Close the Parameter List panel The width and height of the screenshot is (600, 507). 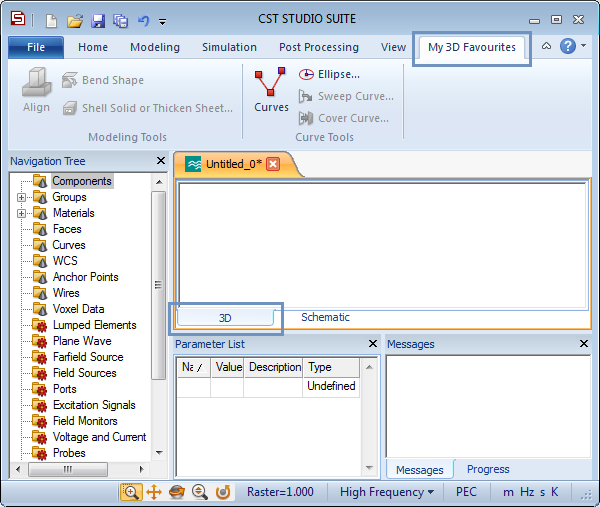(x=373, y=344)
